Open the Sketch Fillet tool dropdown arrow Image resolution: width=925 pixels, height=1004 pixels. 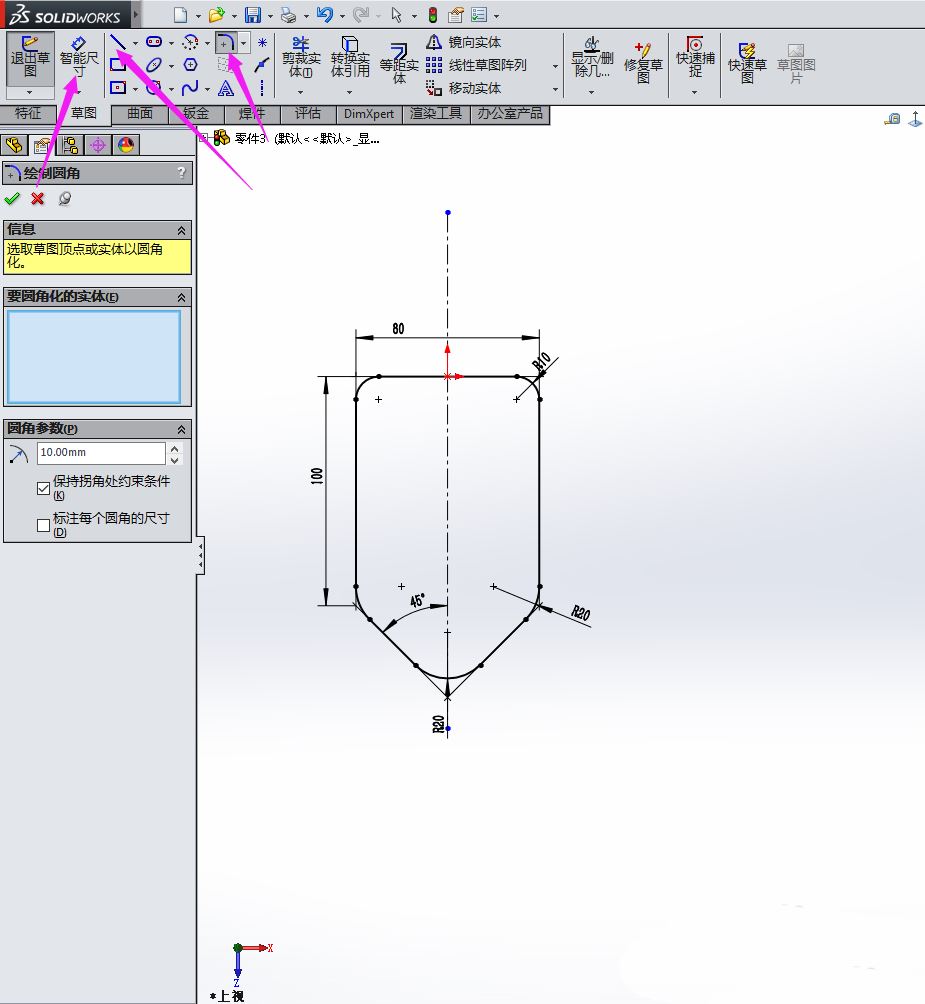(x=243, y=43)
